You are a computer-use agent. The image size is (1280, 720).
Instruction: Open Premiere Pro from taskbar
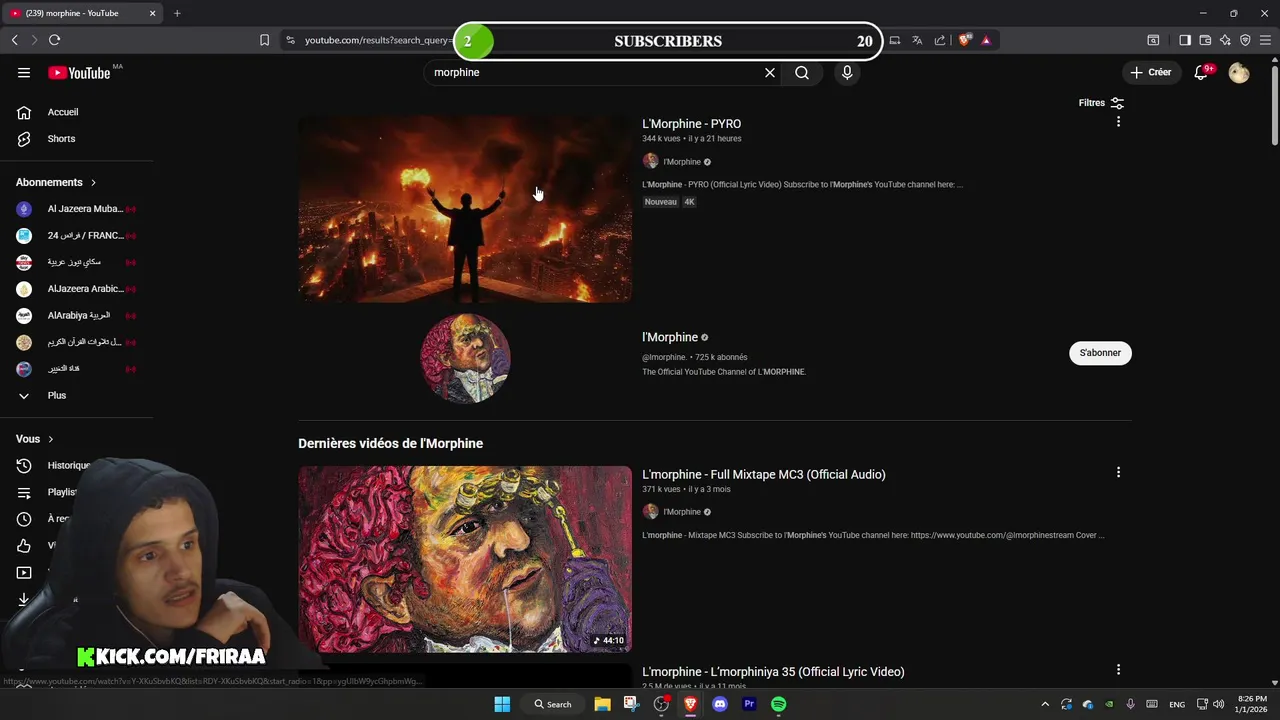point(749,704)
